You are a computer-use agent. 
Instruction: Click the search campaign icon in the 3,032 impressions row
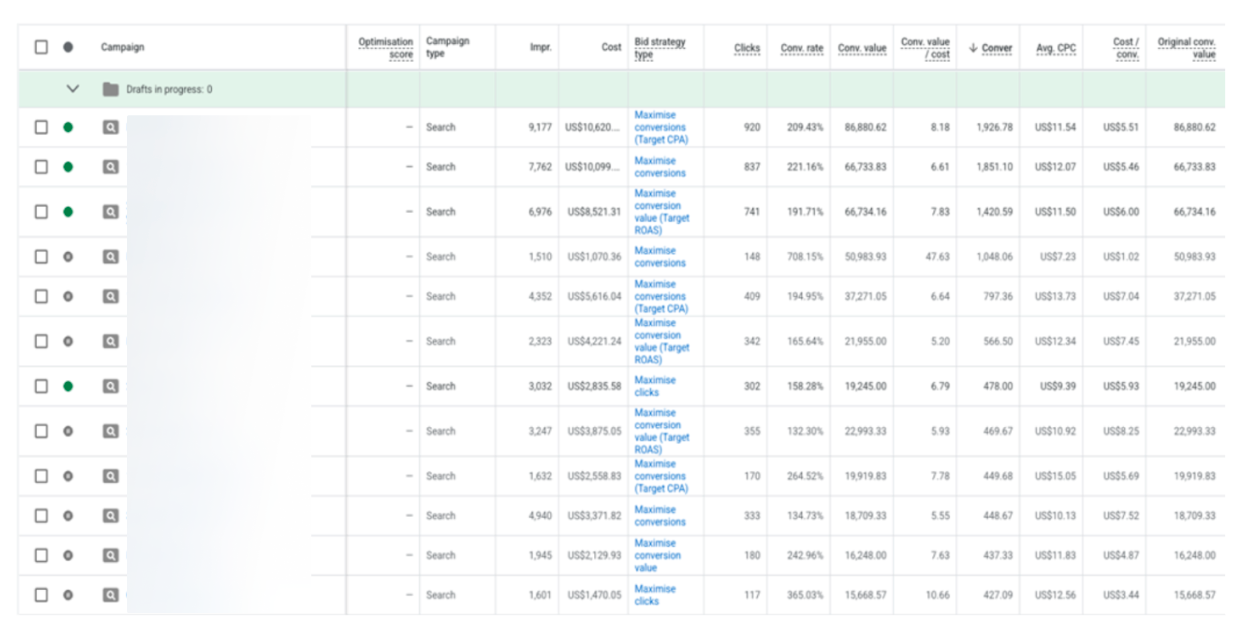tap(110, 386)
